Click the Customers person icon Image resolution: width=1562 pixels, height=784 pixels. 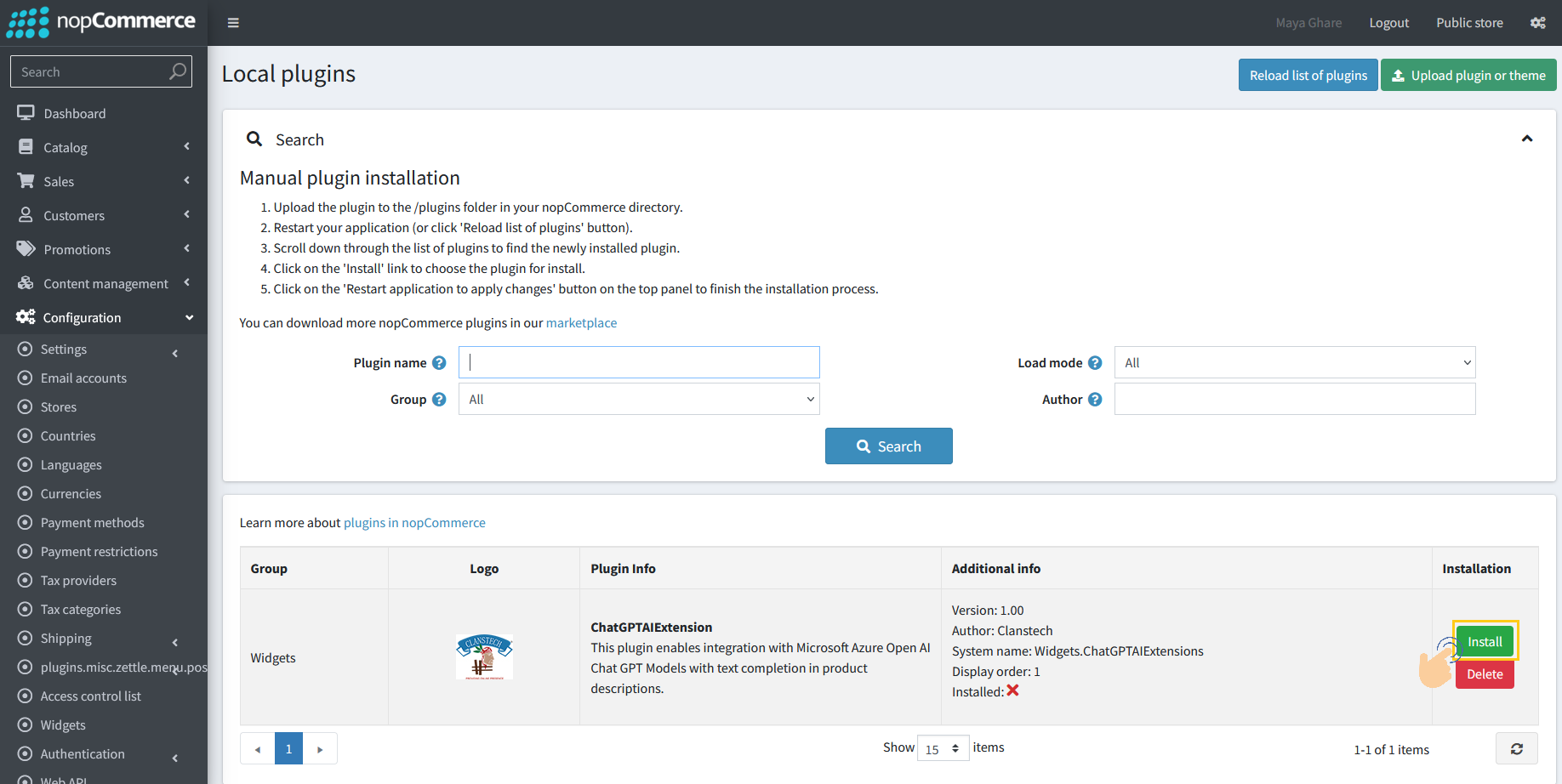[26, 215]
